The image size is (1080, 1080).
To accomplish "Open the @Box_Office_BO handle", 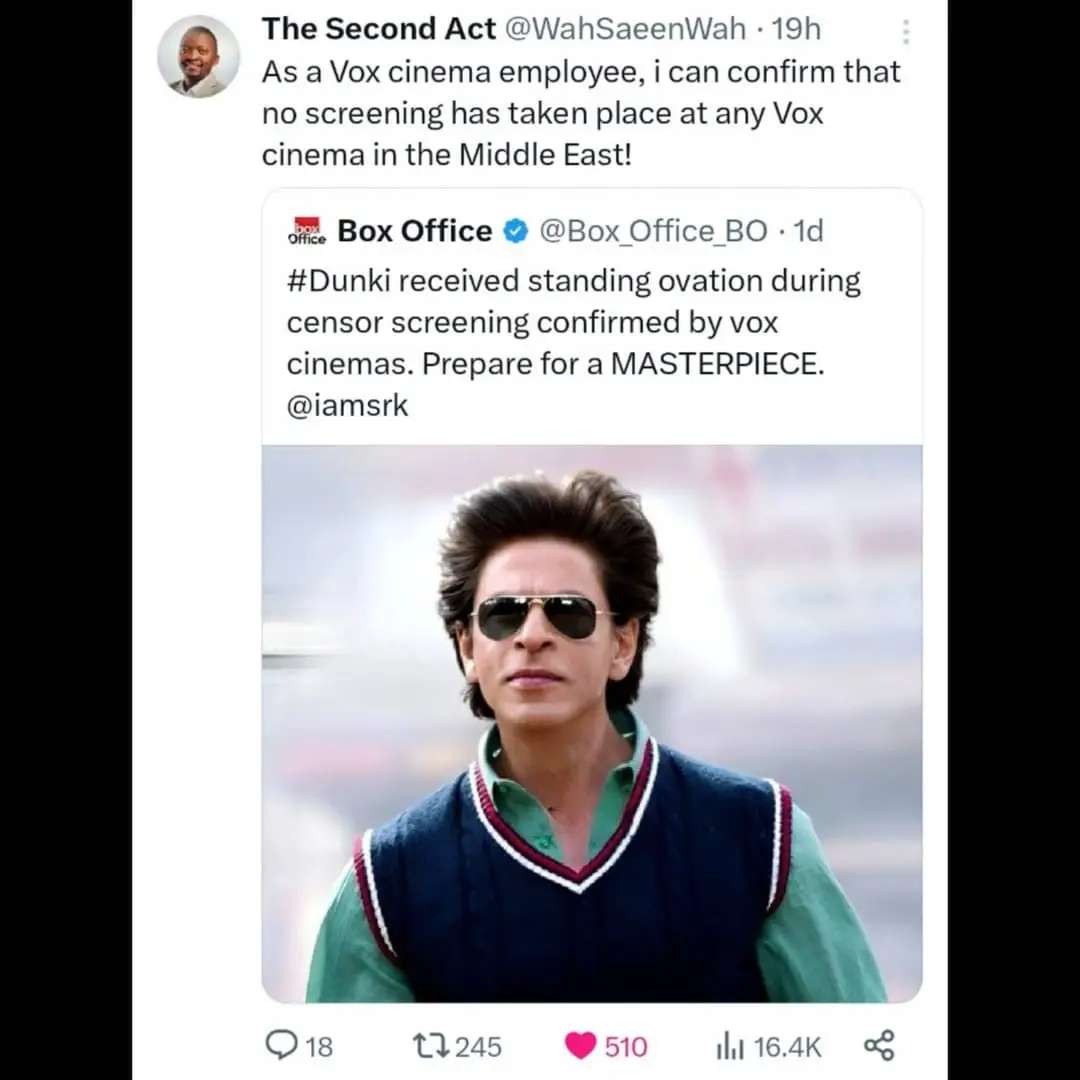I will (653, 231).
